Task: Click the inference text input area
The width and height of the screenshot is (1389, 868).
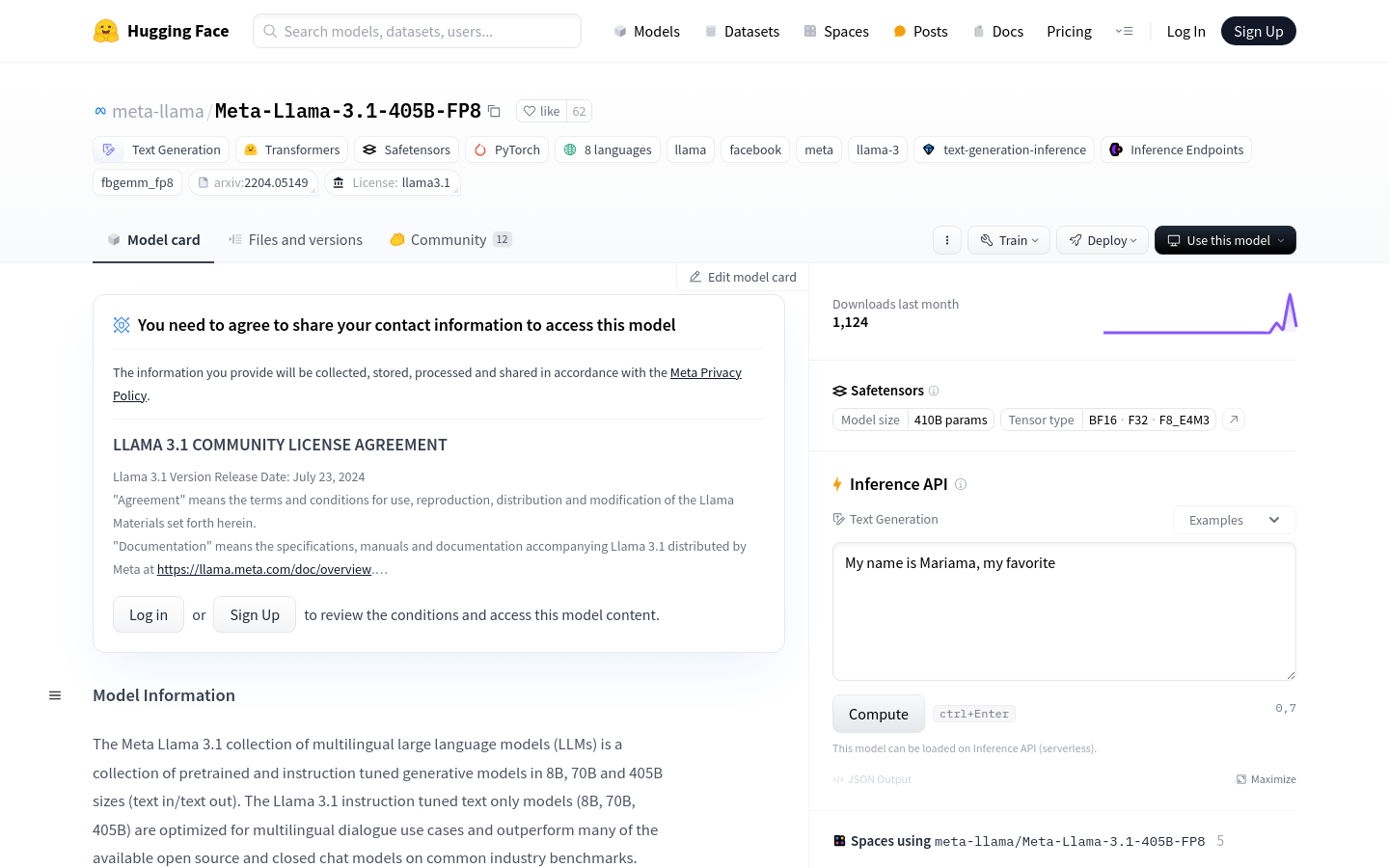Action: (x=1064, y=611)
